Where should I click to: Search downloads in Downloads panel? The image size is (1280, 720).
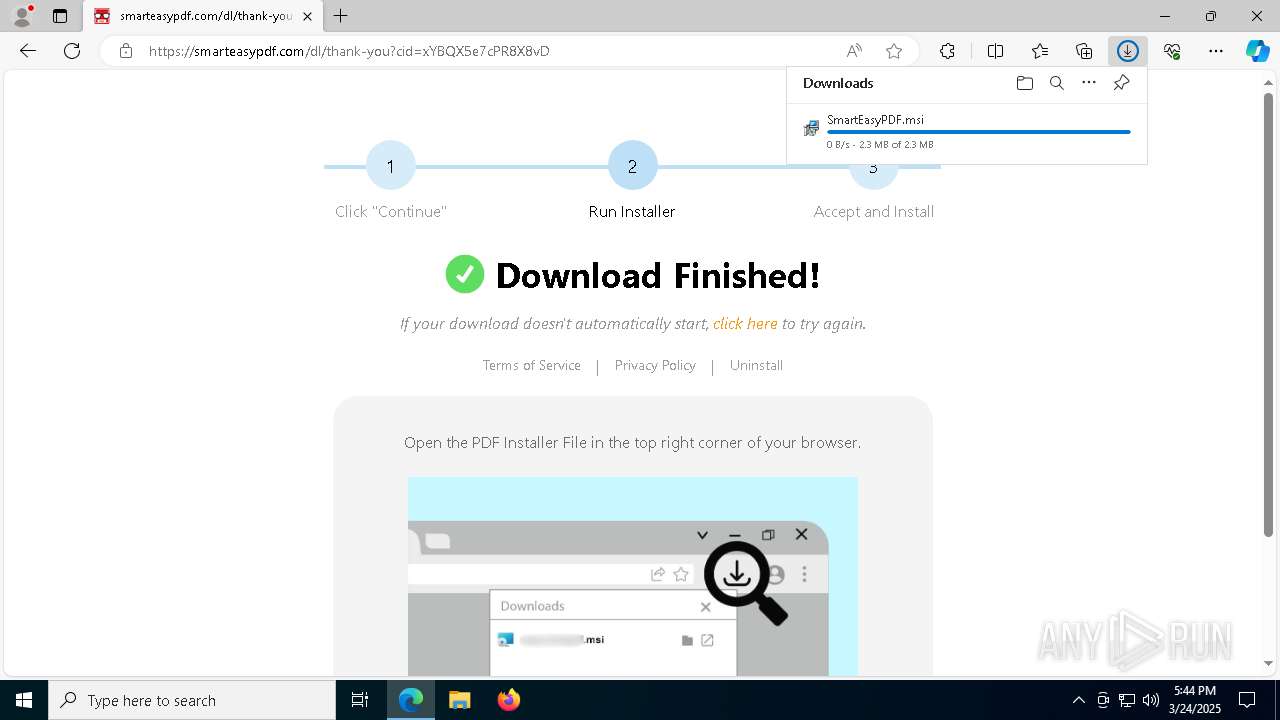point(1057,83)
